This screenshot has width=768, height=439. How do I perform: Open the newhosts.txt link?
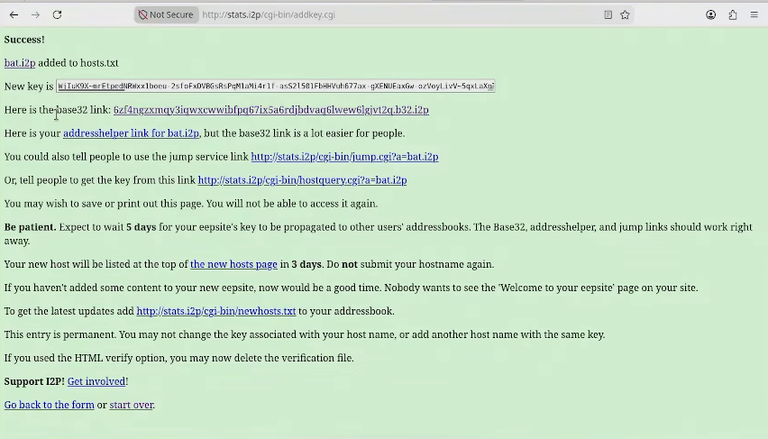click(x=216, y=311)
